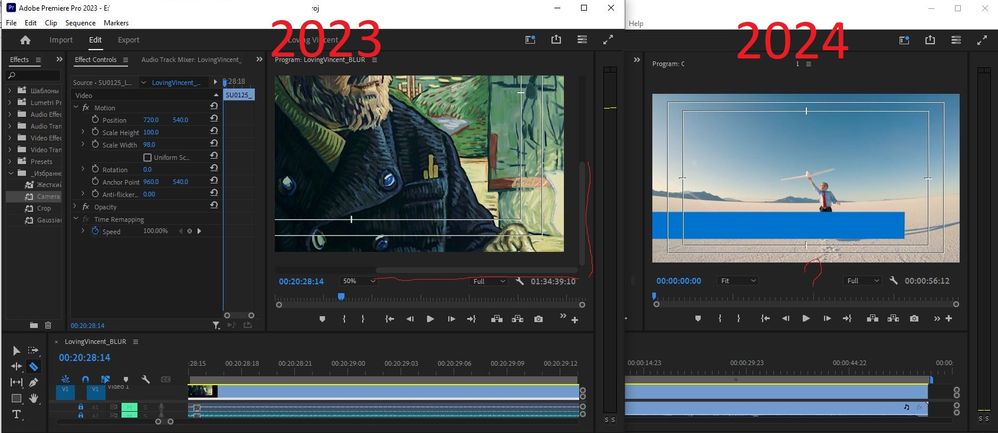Viewport: 998px width, 433px height.
Task: Toggle the Speed stopwatch under Time Remapping
Action: 95,231
